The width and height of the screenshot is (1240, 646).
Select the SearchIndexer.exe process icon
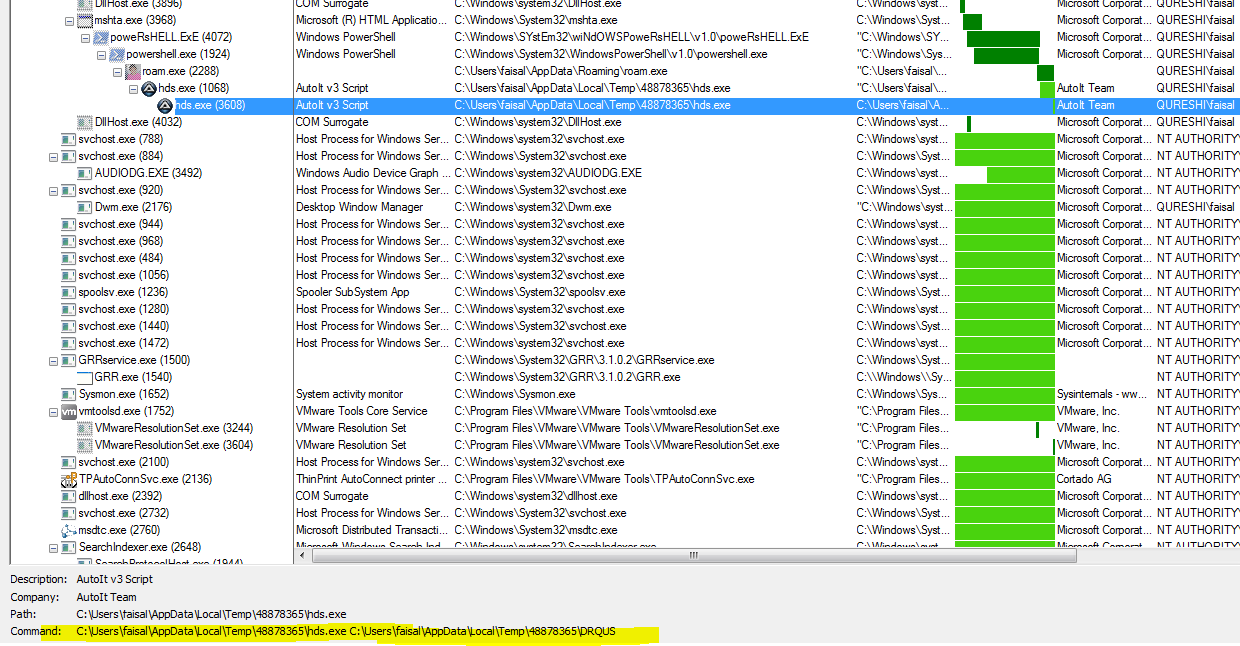pos(68,547)
